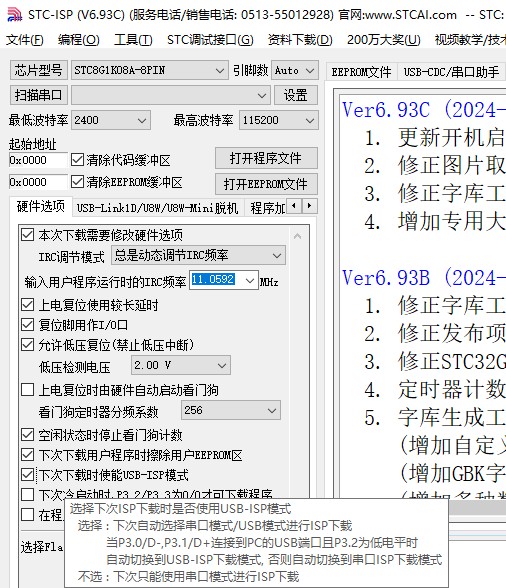Click the 打开EEPROM文件 button
Viewport: 506px width, 588px height.
point(266,184)
